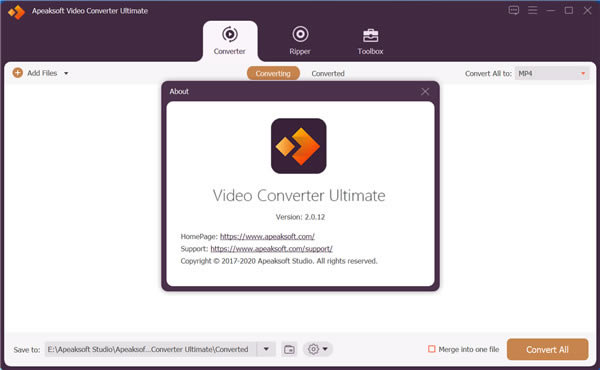Close the About dialog

425,91
